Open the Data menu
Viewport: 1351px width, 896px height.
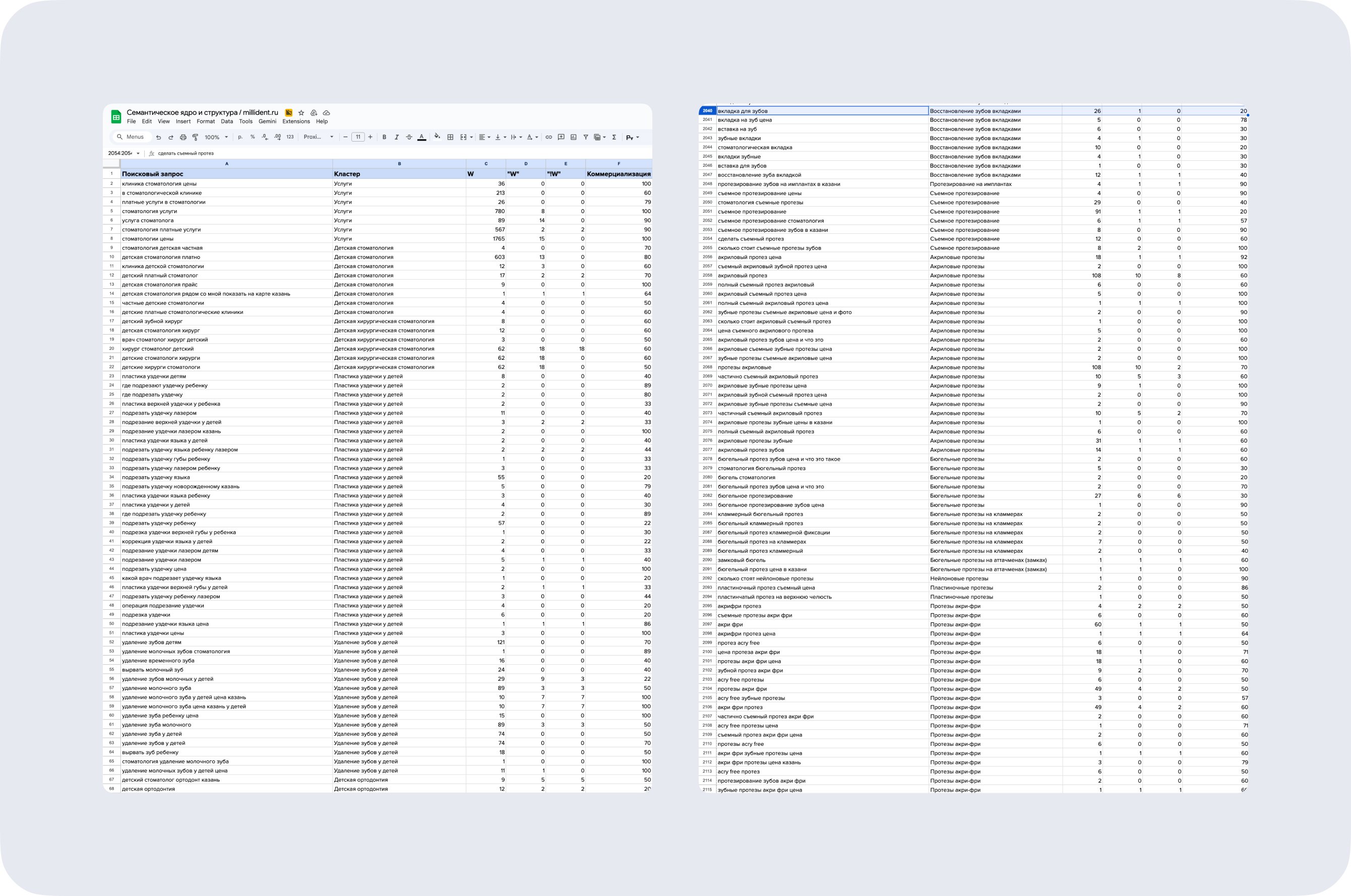227,121
